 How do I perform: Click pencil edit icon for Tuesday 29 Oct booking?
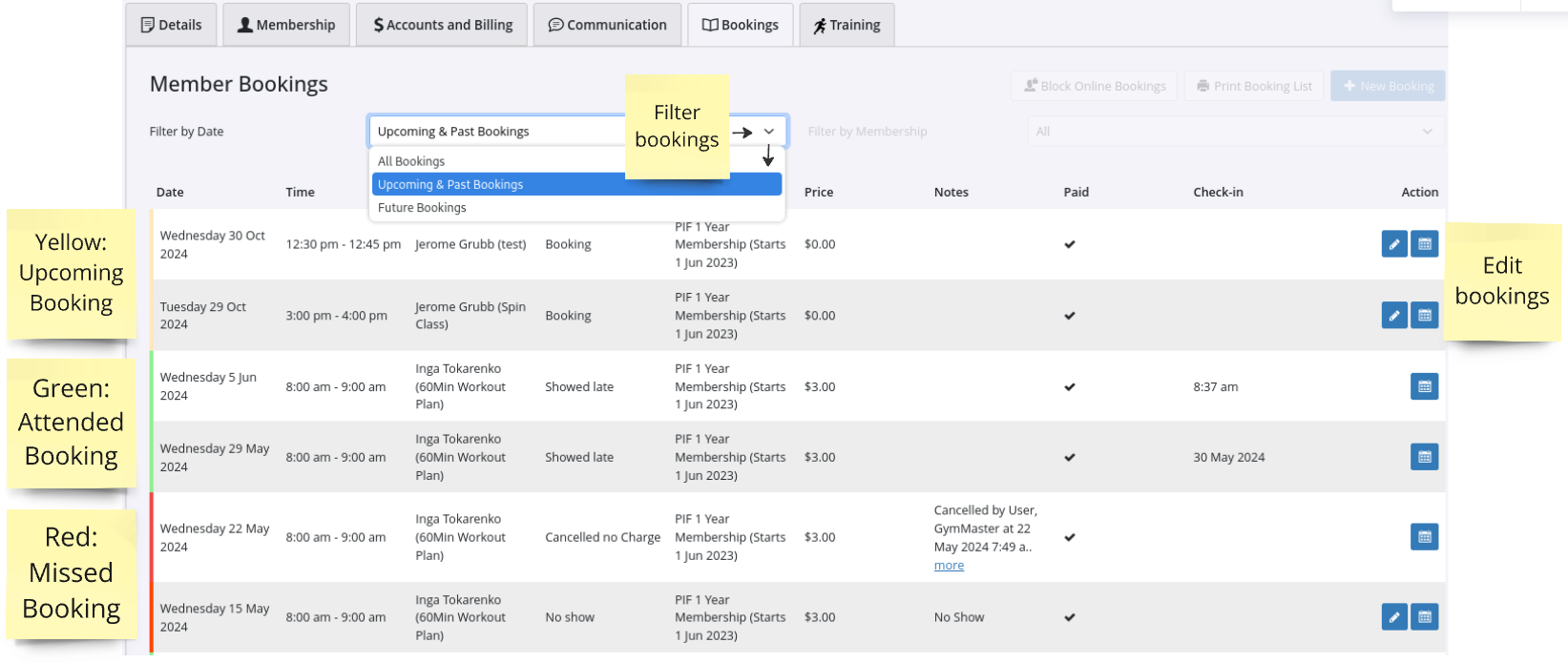pos(1393,315)
